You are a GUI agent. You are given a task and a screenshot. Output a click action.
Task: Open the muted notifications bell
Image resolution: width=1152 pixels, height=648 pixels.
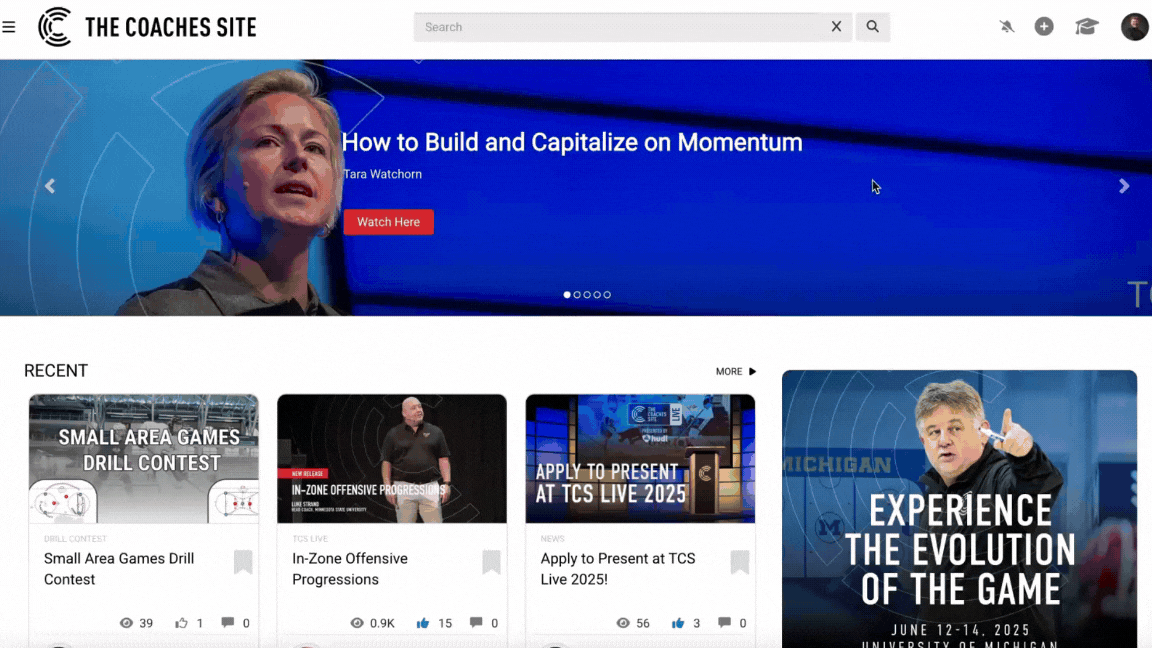(x=1006, y=27)
